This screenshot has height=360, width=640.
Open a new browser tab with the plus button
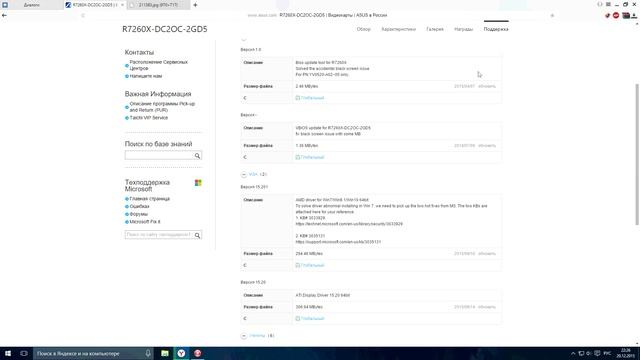tap(195, 5)
